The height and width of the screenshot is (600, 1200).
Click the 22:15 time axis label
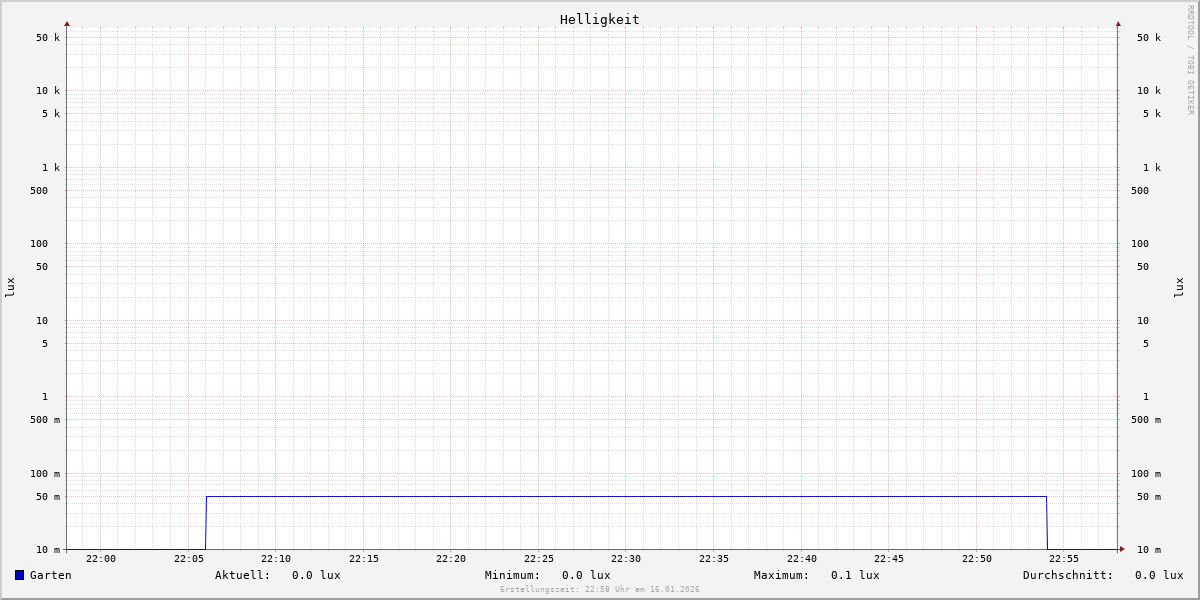point(364,559)
